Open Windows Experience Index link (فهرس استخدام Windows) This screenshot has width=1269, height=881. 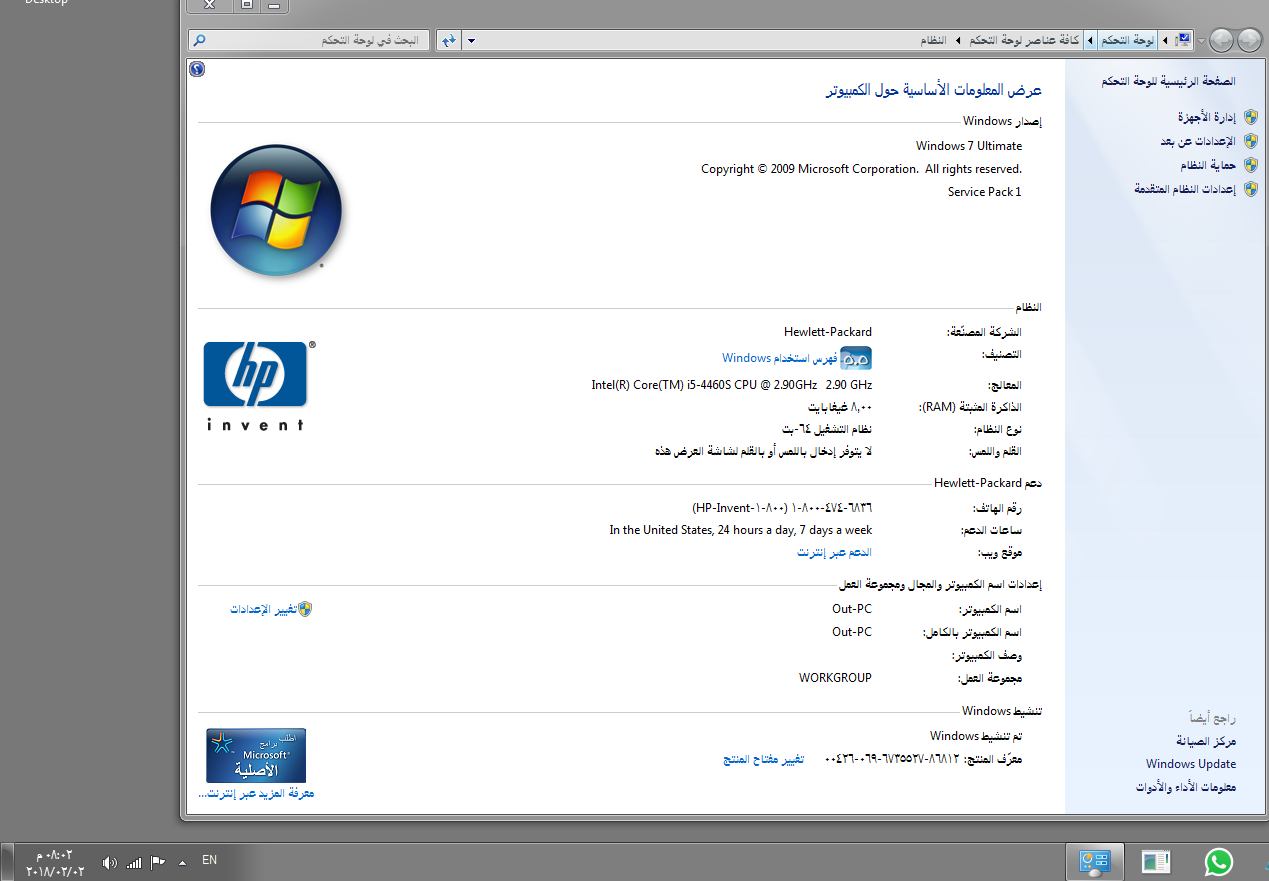780,358
